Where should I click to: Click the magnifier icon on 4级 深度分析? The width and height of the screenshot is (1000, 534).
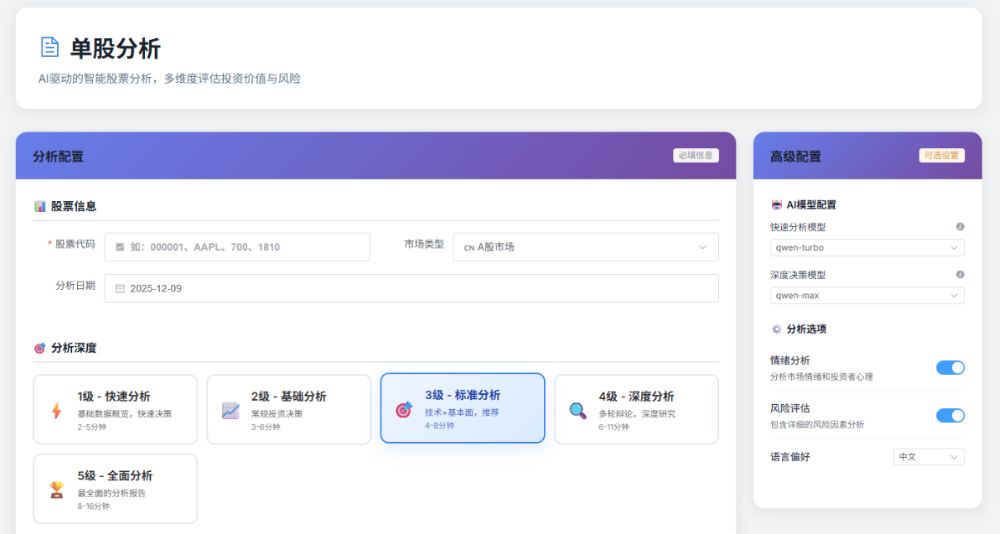(578, 410)
